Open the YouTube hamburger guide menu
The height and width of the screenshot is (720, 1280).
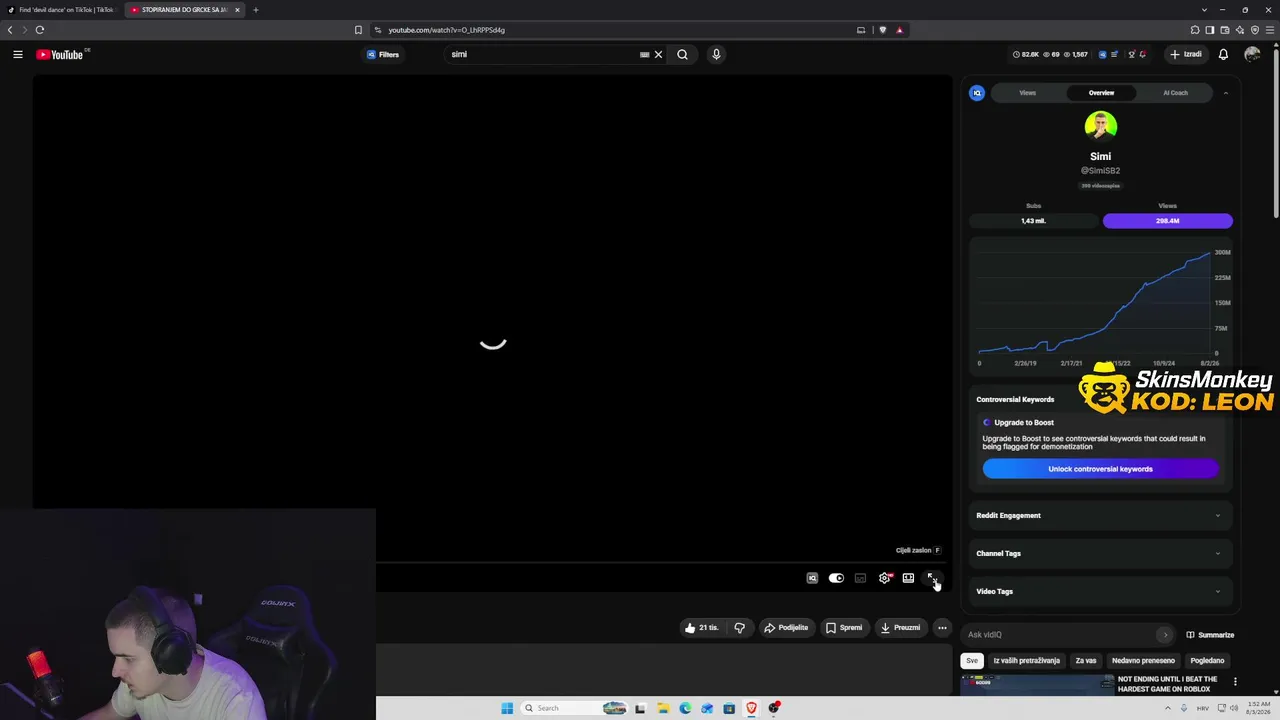tap(18, 54)
